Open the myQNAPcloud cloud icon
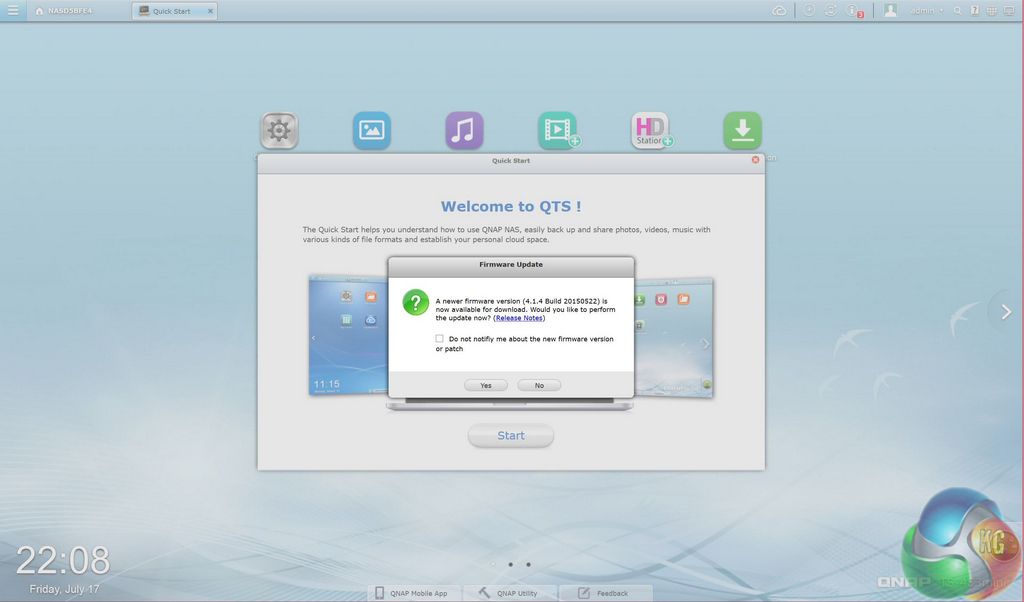 pyautogui.click(x=779, y=11)
